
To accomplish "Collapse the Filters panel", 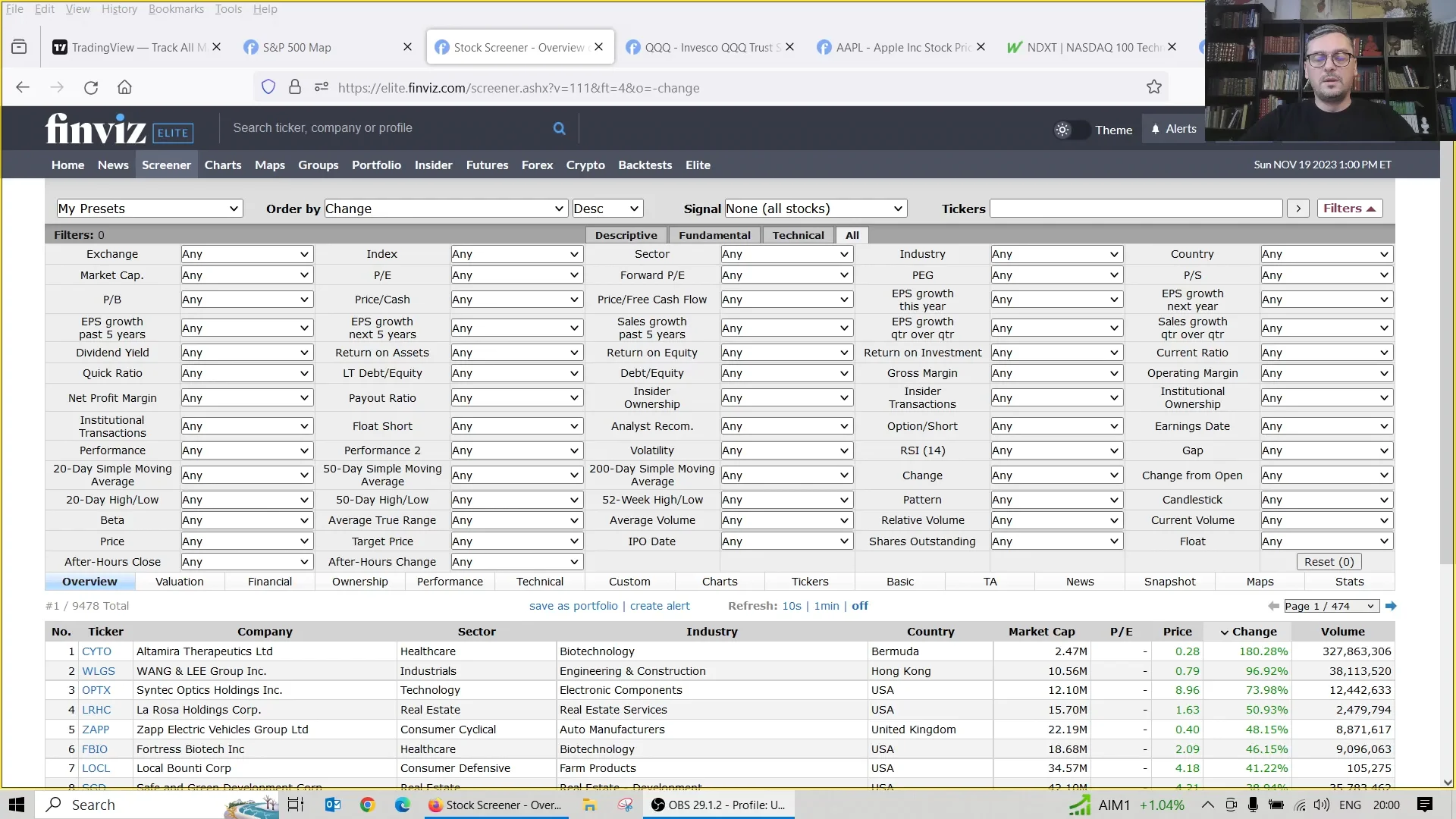I will 1349,209.
